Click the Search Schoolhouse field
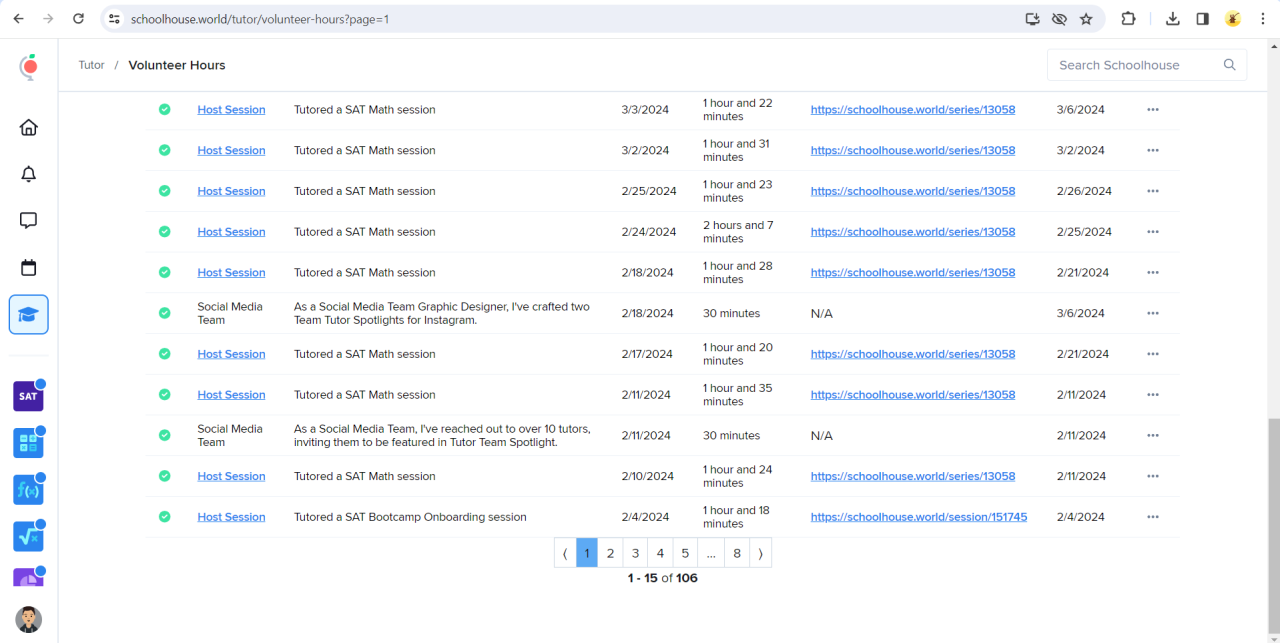The image size is (1280, 643). [x=1135, y=65]
